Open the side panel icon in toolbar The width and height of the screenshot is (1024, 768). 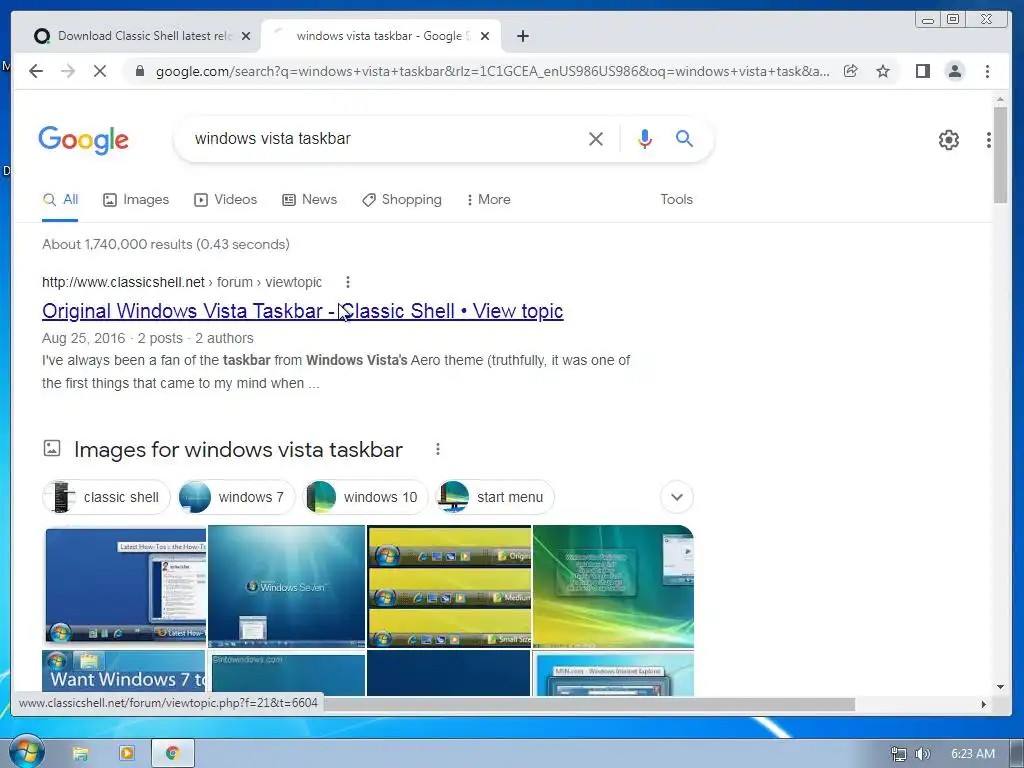point(923,71)
